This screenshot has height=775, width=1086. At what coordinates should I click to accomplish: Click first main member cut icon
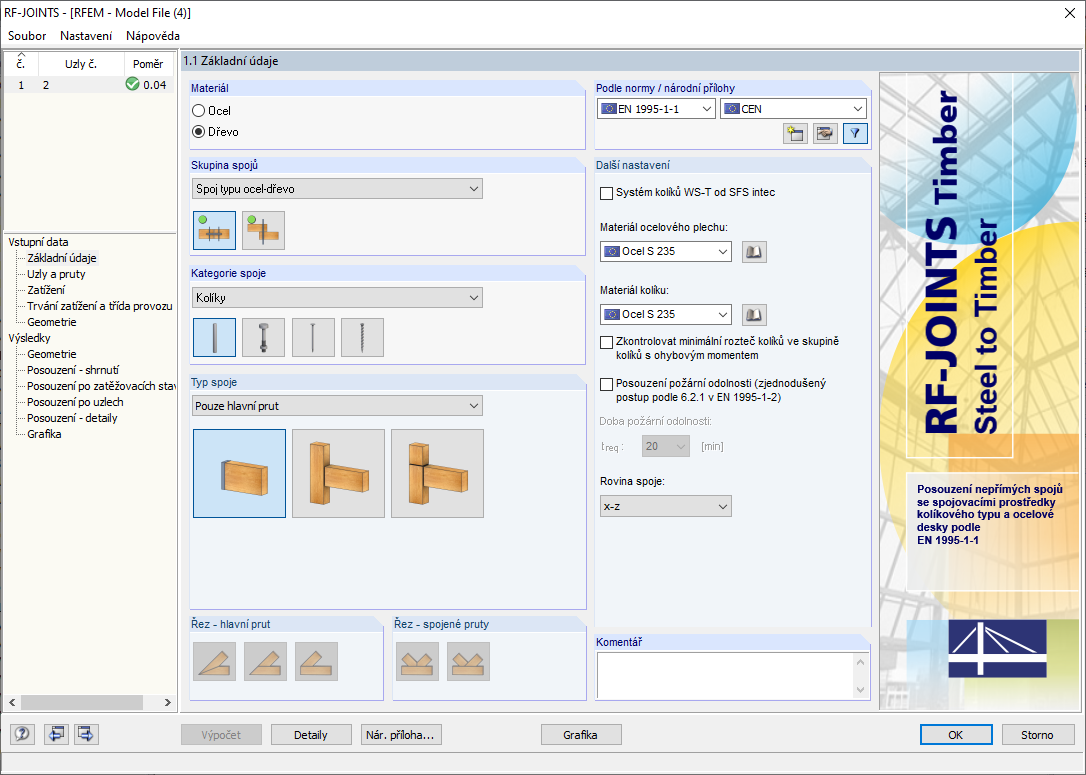pyautogui.click(x=215, y=661)
